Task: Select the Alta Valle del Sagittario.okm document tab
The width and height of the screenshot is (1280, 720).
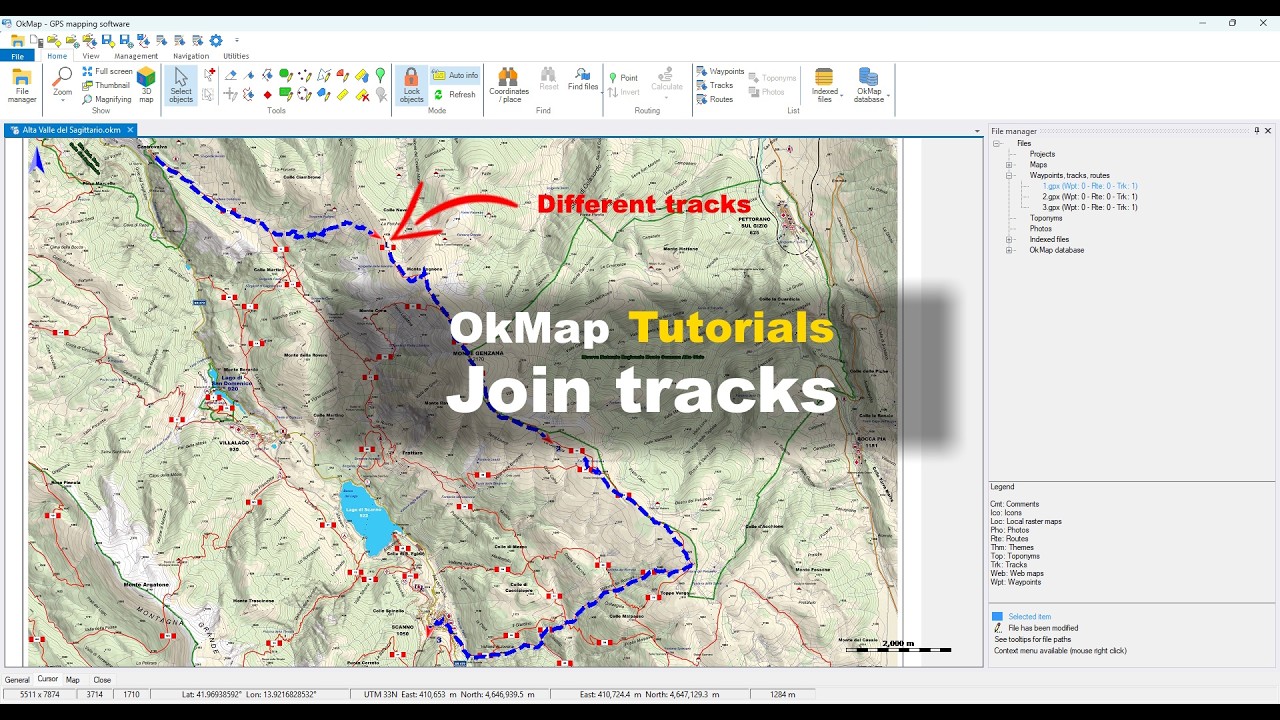Action: 71,130
